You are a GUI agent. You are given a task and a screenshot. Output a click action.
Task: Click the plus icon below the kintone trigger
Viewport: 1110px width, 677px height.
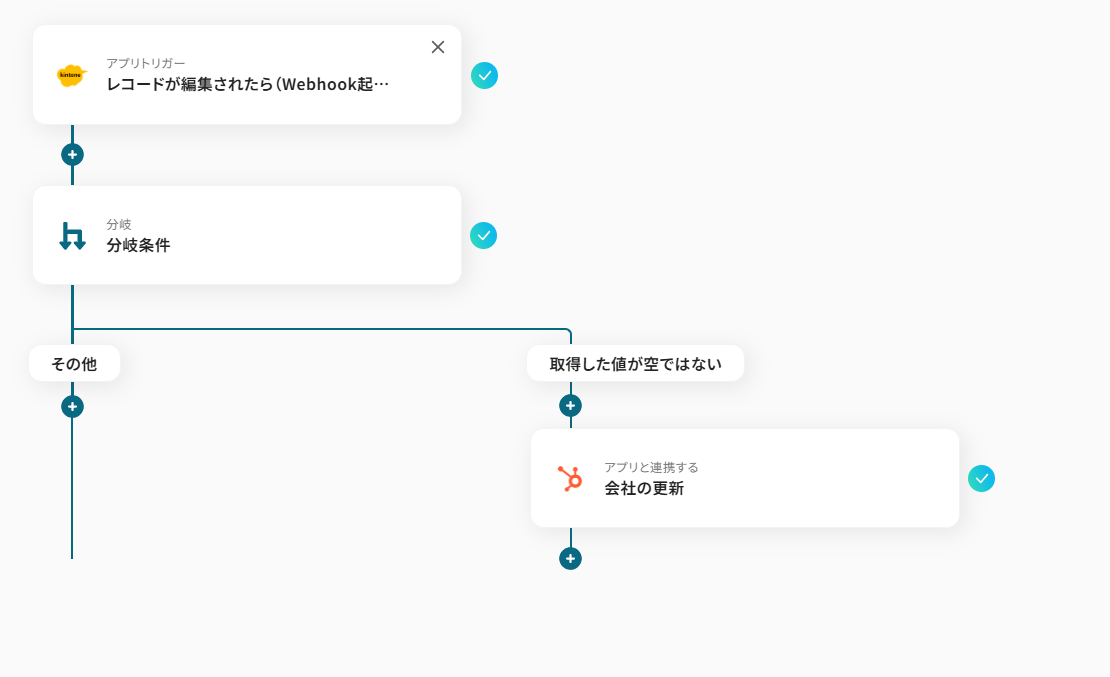tap(72, 154)
